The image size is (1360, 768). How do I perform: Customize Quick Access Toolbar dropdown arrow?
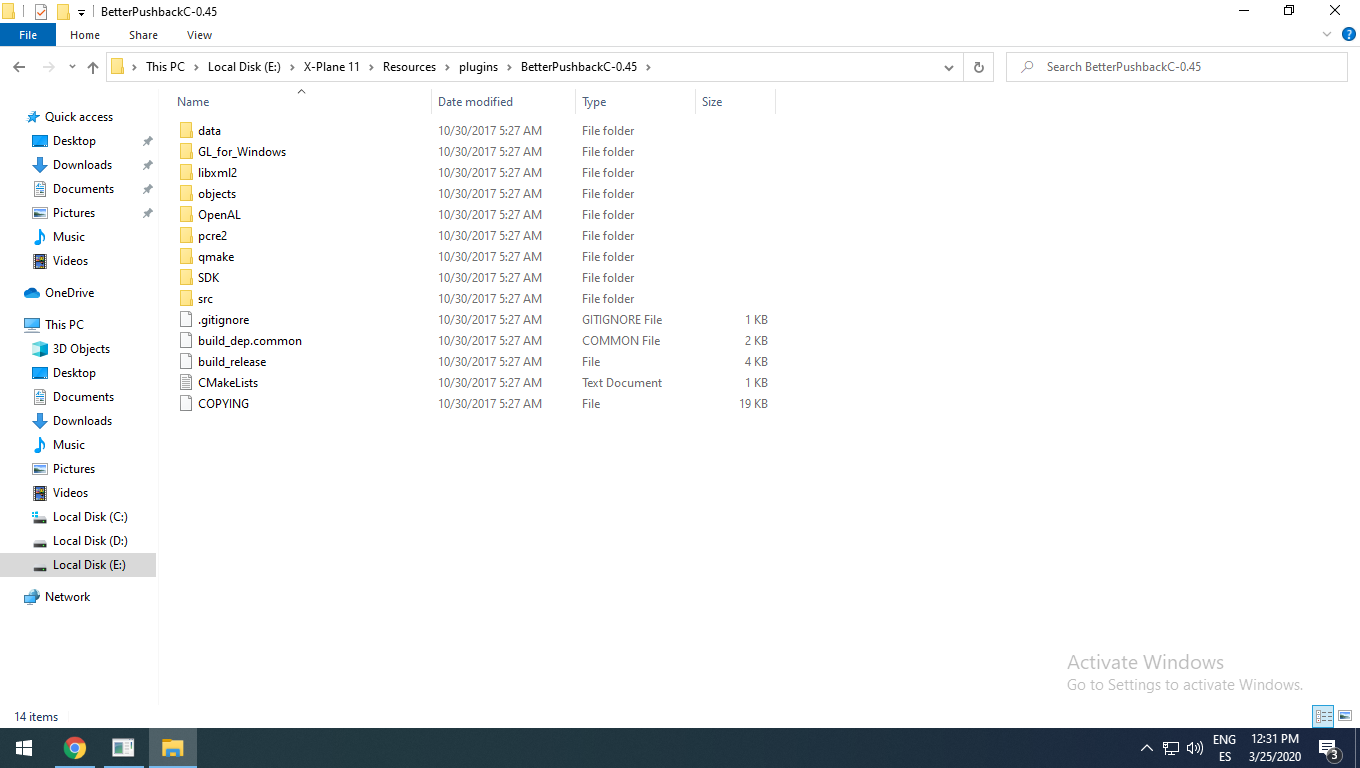(x=81, y=13)
